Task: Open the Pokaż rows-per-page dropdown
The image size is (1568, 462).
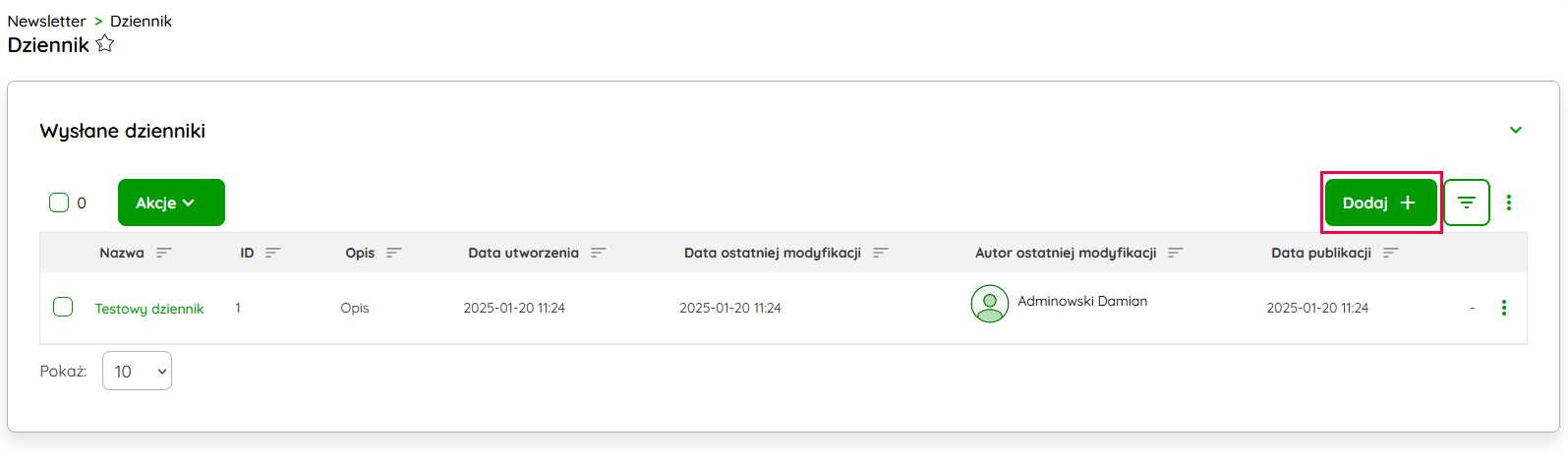Action: [x=137, y=371]
